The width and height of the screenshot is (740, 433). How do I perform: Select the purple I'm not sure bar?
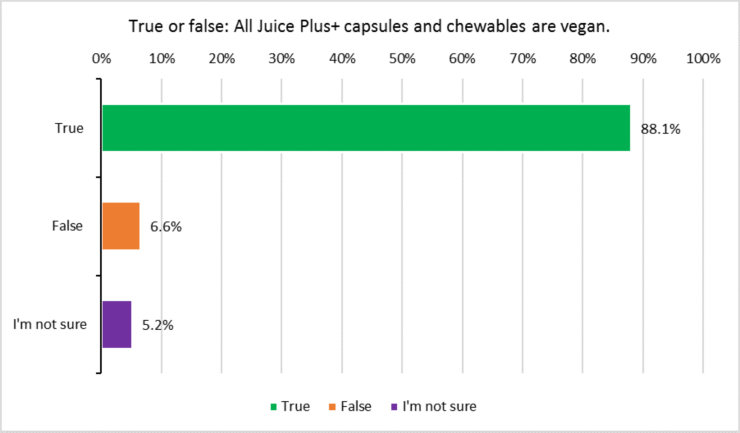pyautogui.click(x=117, y=324)
